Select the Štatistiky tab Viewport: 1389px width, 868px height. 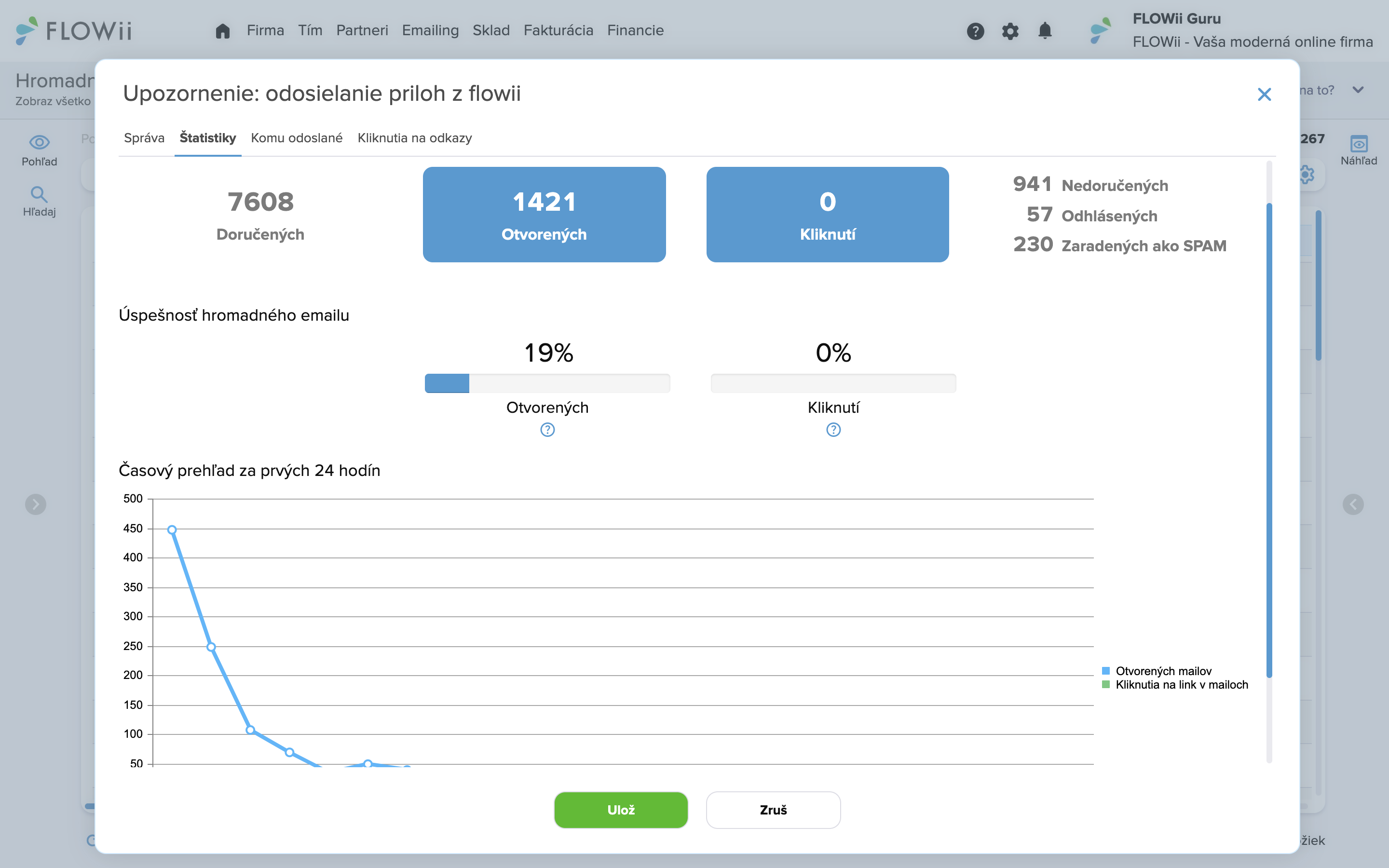tap(208, 138)
